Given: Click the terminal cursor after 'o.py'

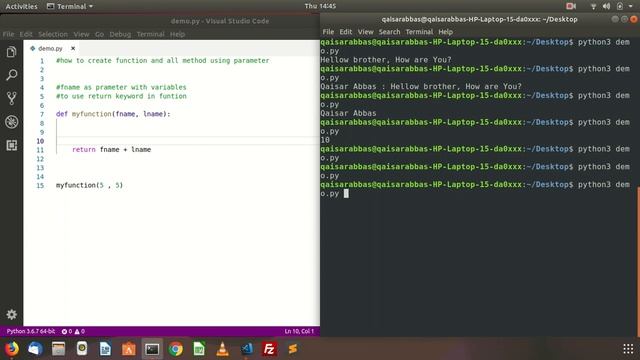Looking at the screenshot, I should pyautogui.click(x=346, y=193).
